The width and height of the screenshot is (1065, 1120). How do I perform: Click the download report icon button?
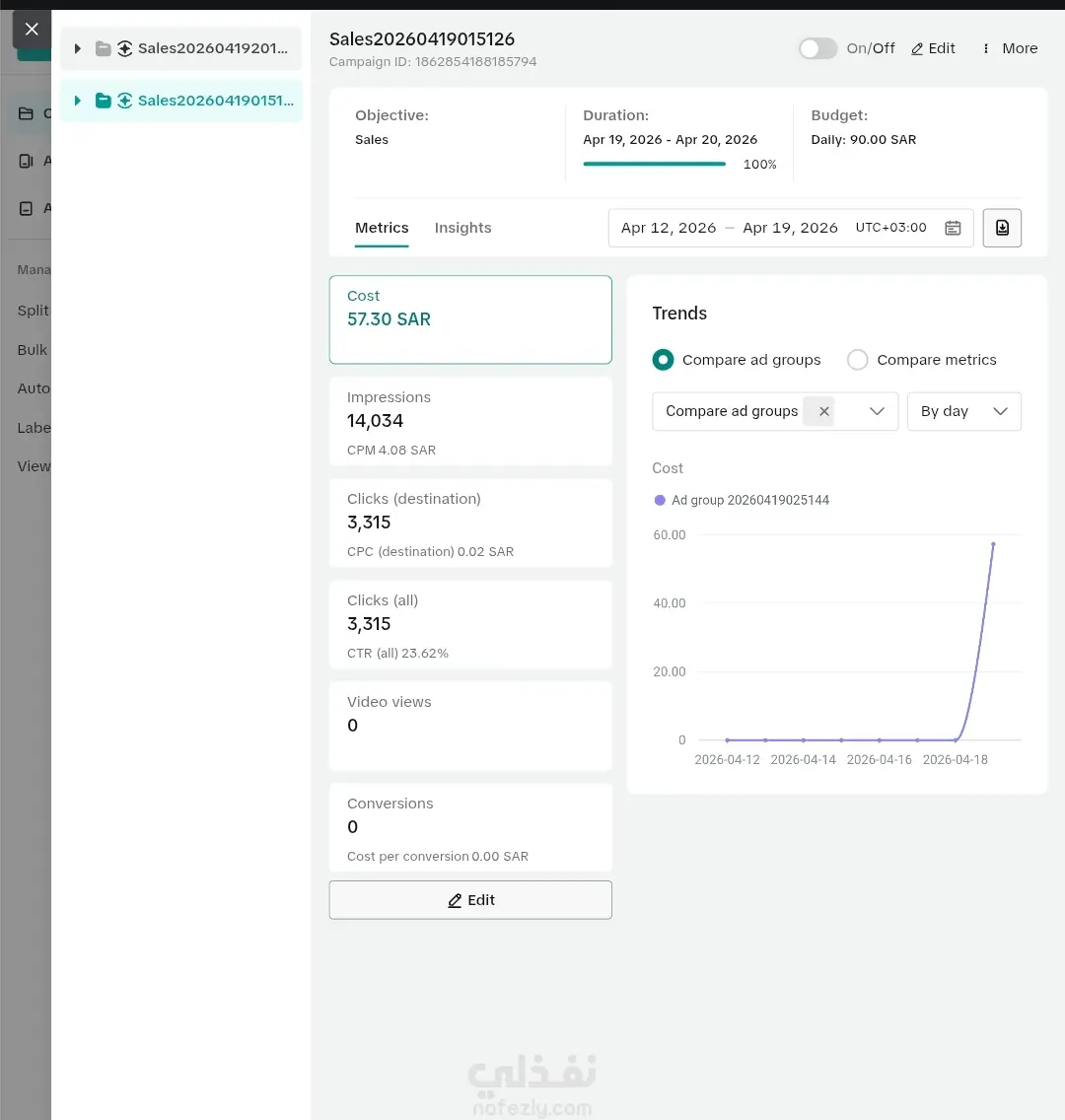tap(1002, 228)
